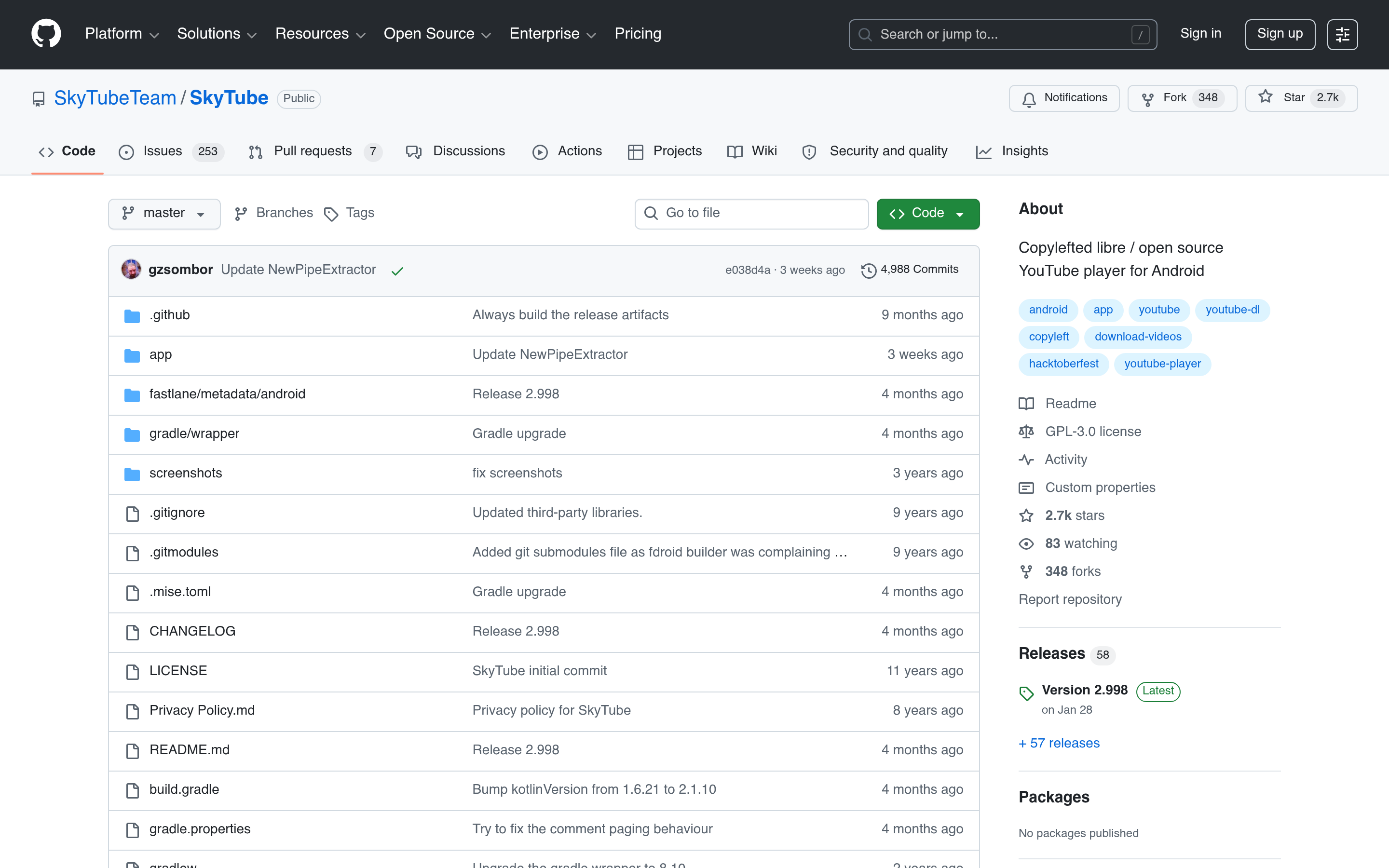
Task: Open the + 57 releases link
Action: click(x=1059, y=743)
